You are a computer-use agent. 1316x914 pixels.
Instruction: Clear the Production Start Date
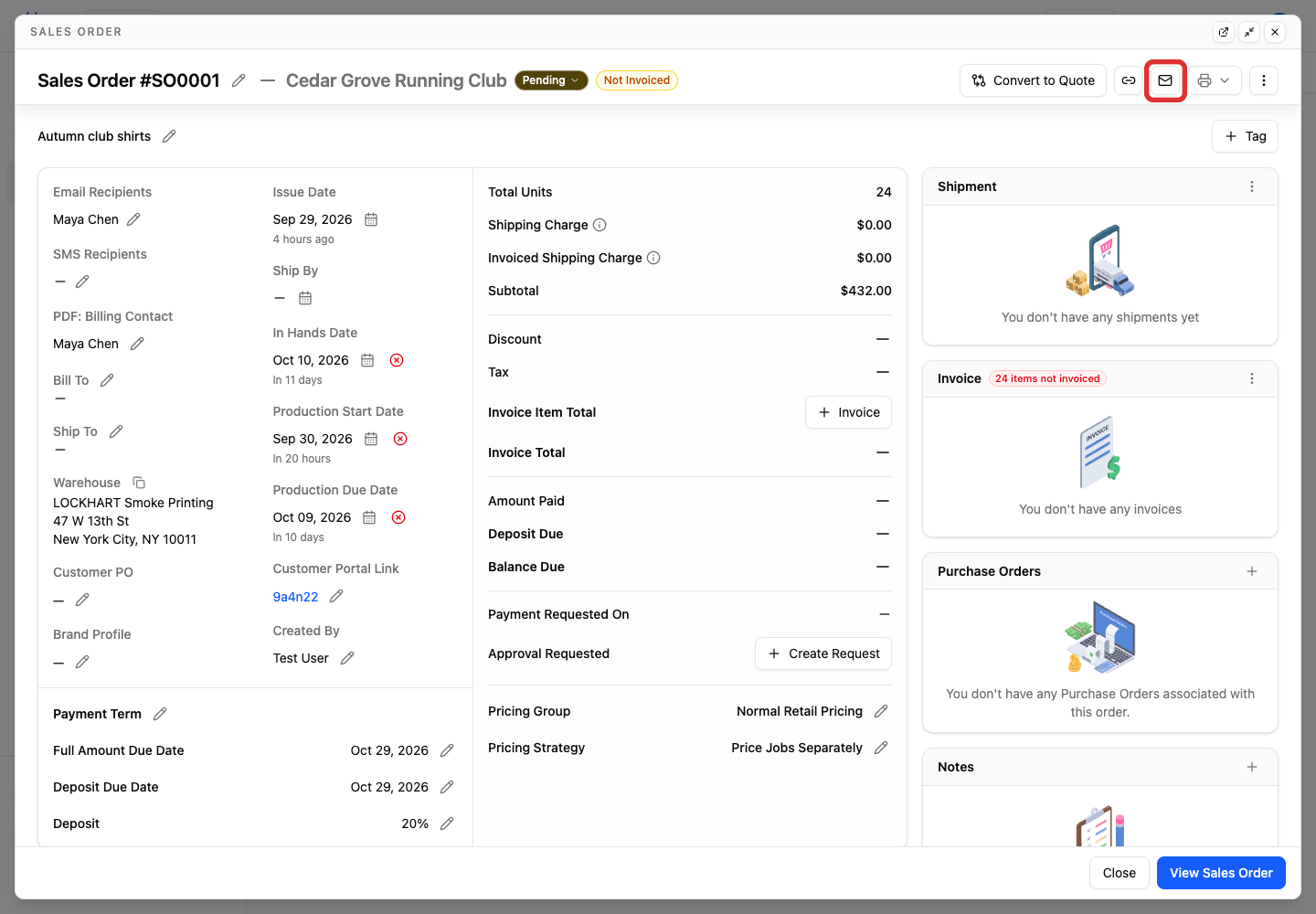(x=400, y=439)
